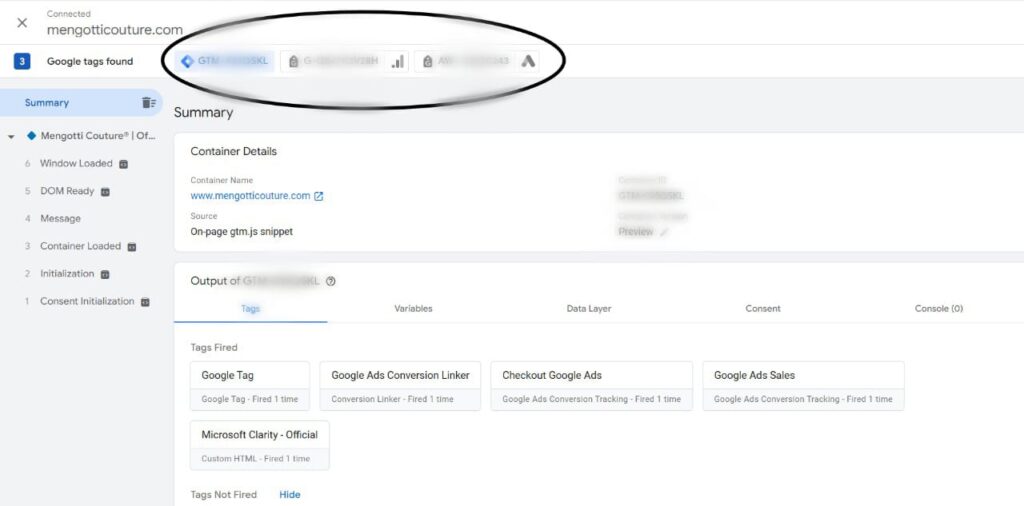Click Hide next to Tags Not Fired

tap(290, 494)
